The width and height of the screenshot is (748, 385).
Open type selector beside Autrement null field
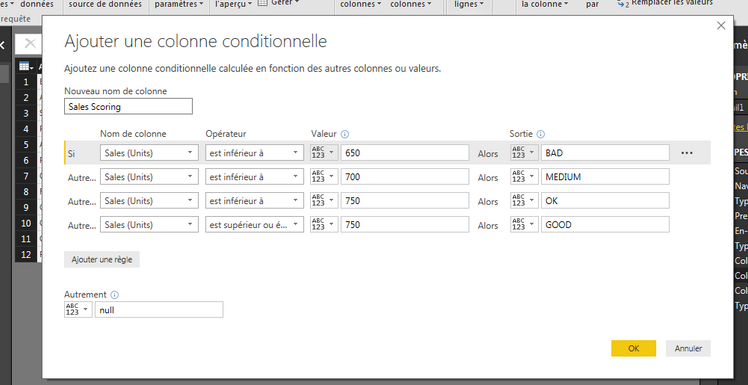(x=78, y=310)
